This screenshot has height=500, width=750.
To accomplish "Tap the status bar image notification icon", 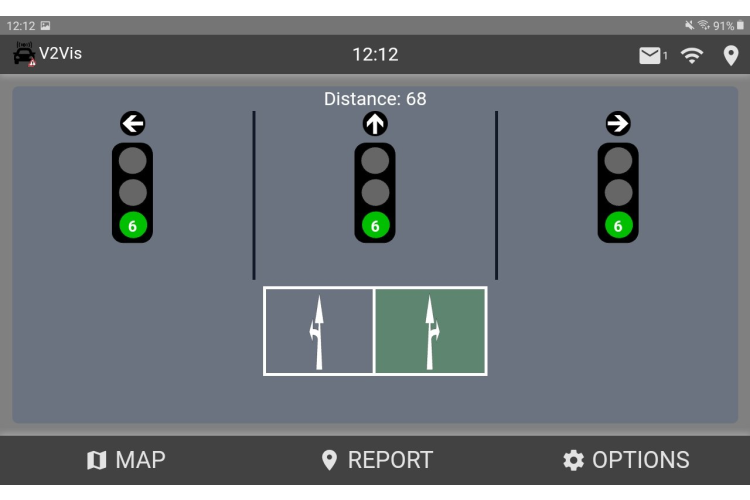I will [45, 25].
